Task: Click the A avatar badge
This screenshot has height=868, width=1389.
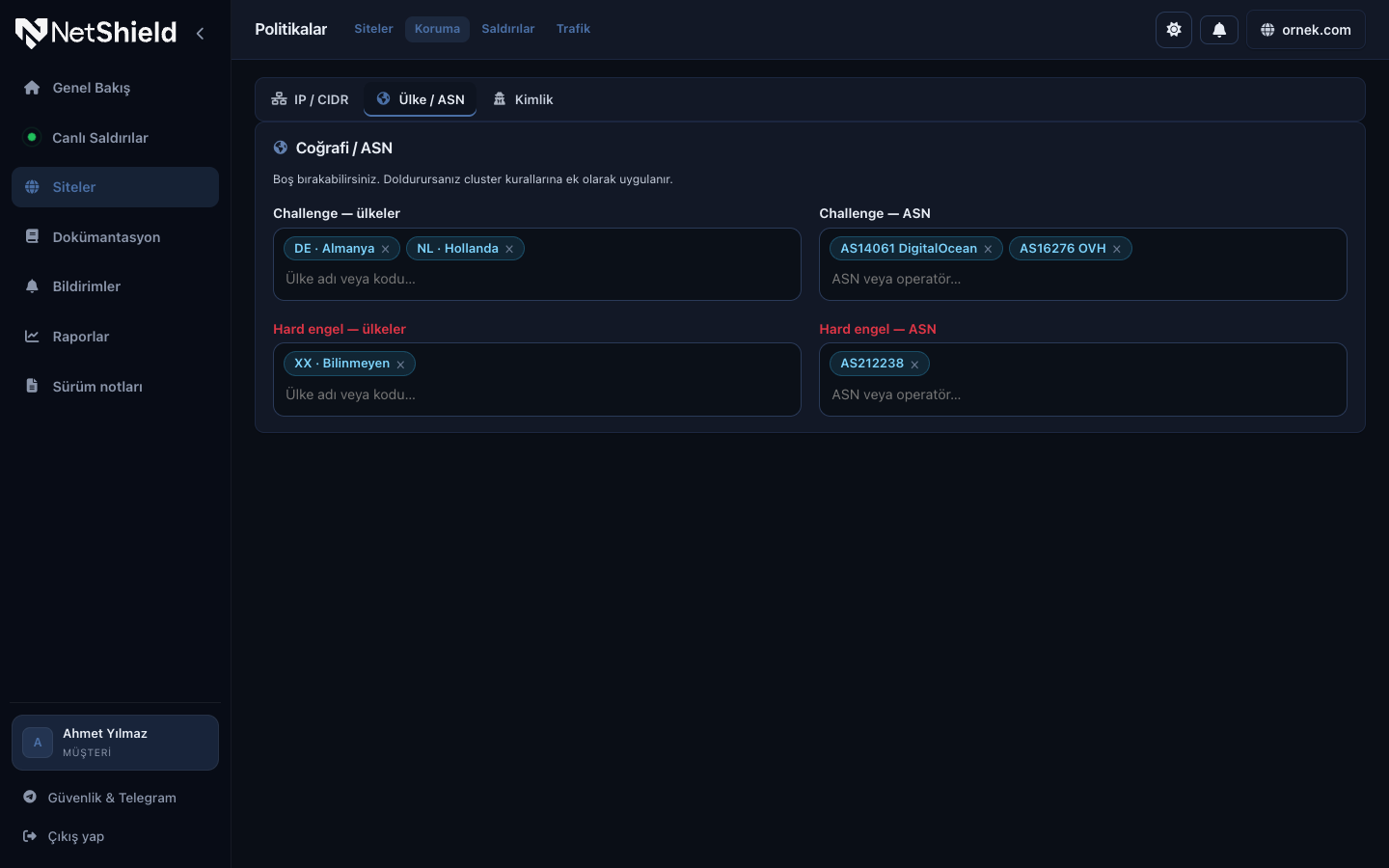Action: pos(38,743)
